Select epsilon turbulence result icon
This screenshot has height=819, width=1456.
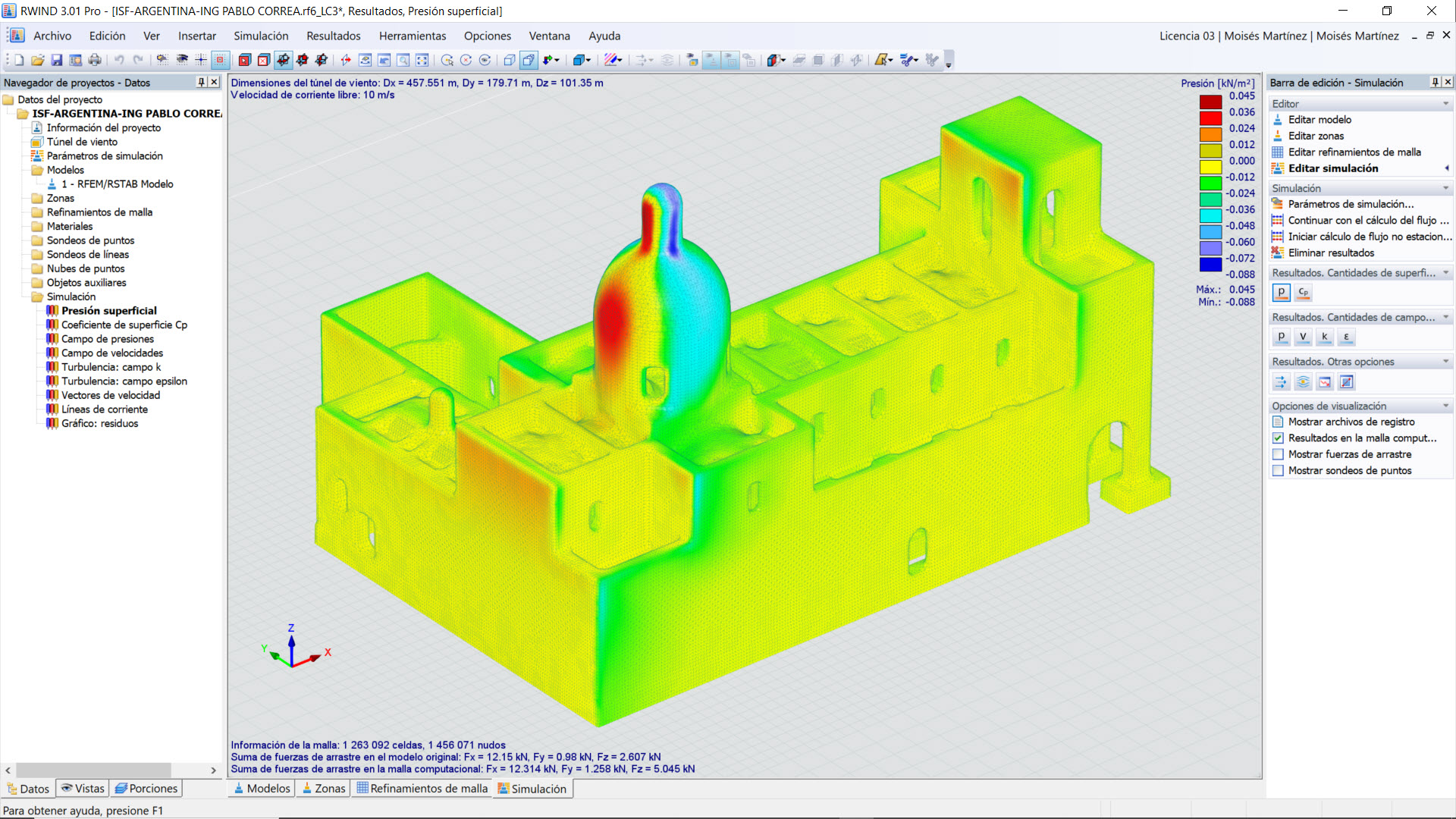click(1346, 337)
